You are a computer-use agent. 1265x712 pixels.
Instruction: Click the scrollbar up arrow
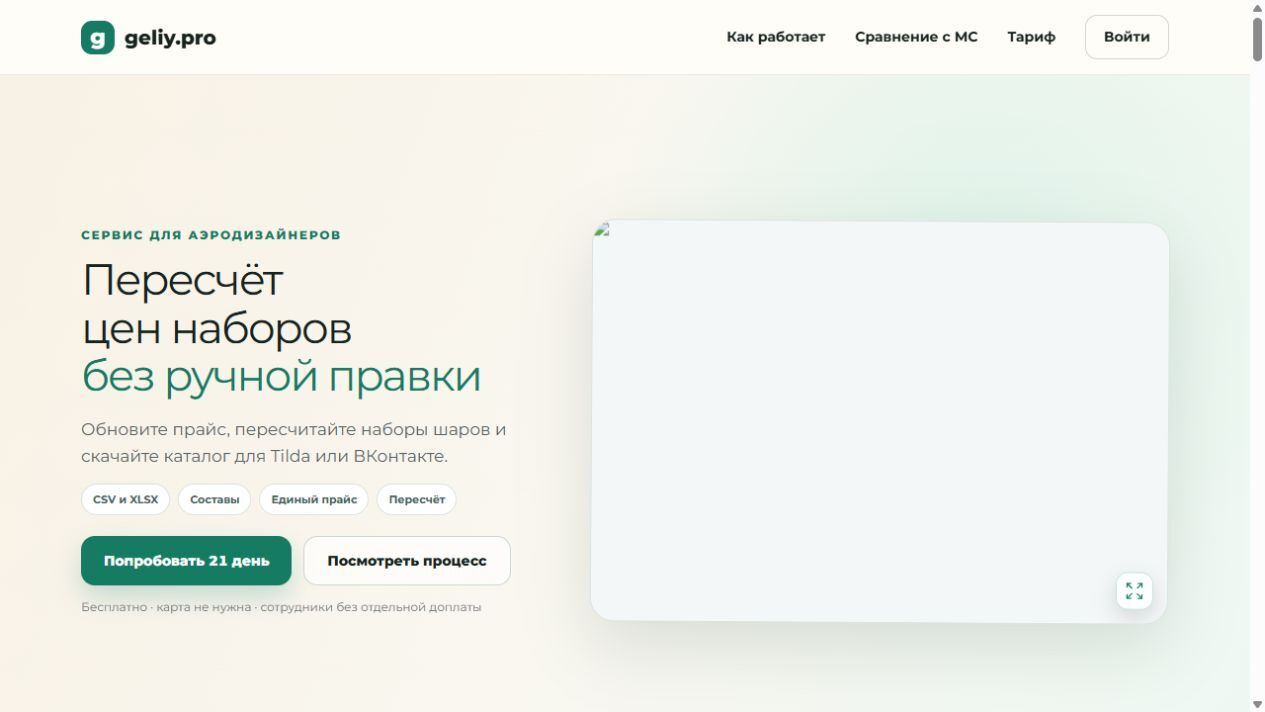[x=1257, y=8]
